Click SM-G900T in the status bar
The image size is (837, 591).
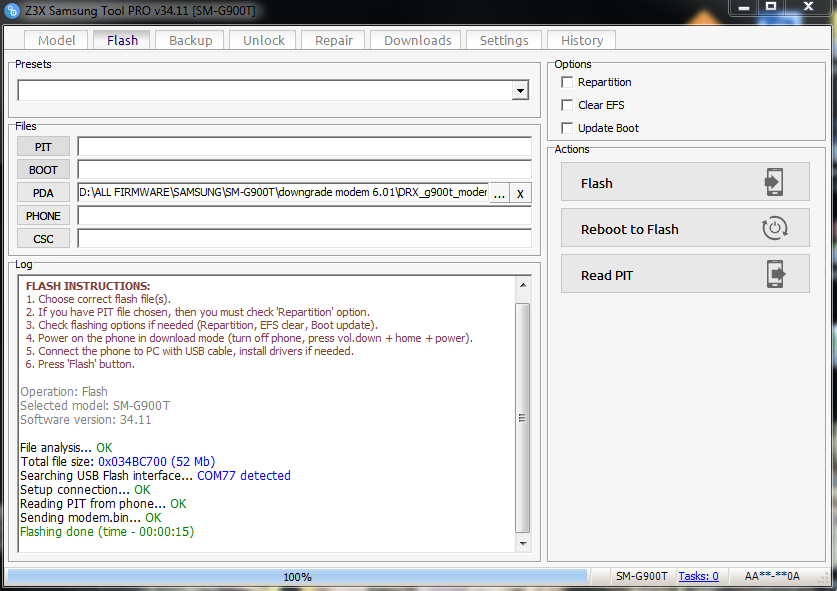coord(642,576)
